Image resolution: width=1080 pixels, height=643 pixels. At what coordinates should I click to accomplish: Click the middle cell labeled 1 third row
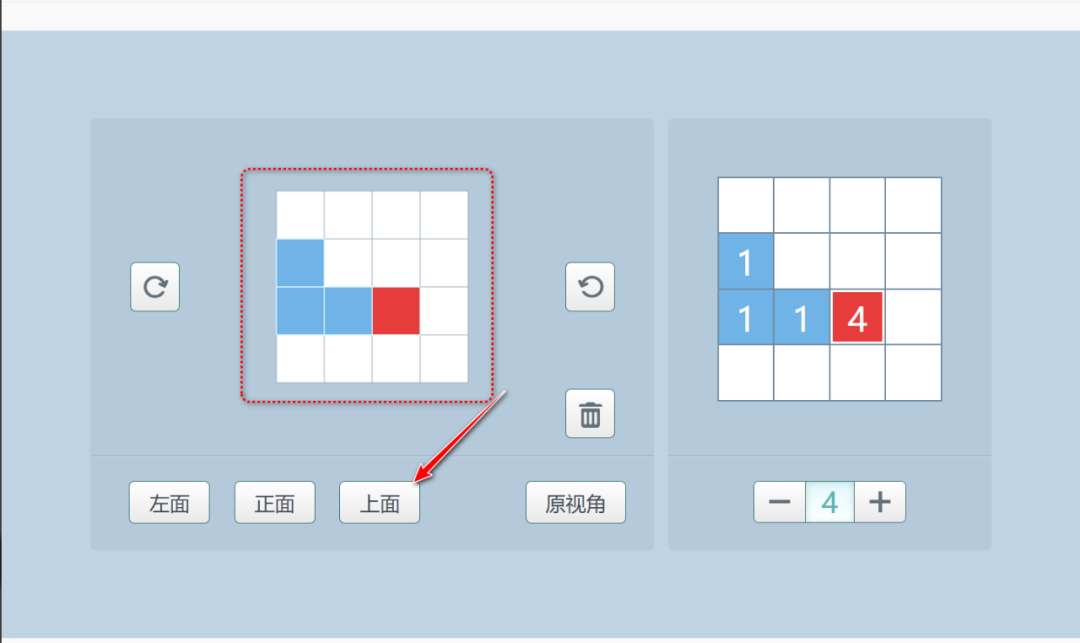pos(801,318)
